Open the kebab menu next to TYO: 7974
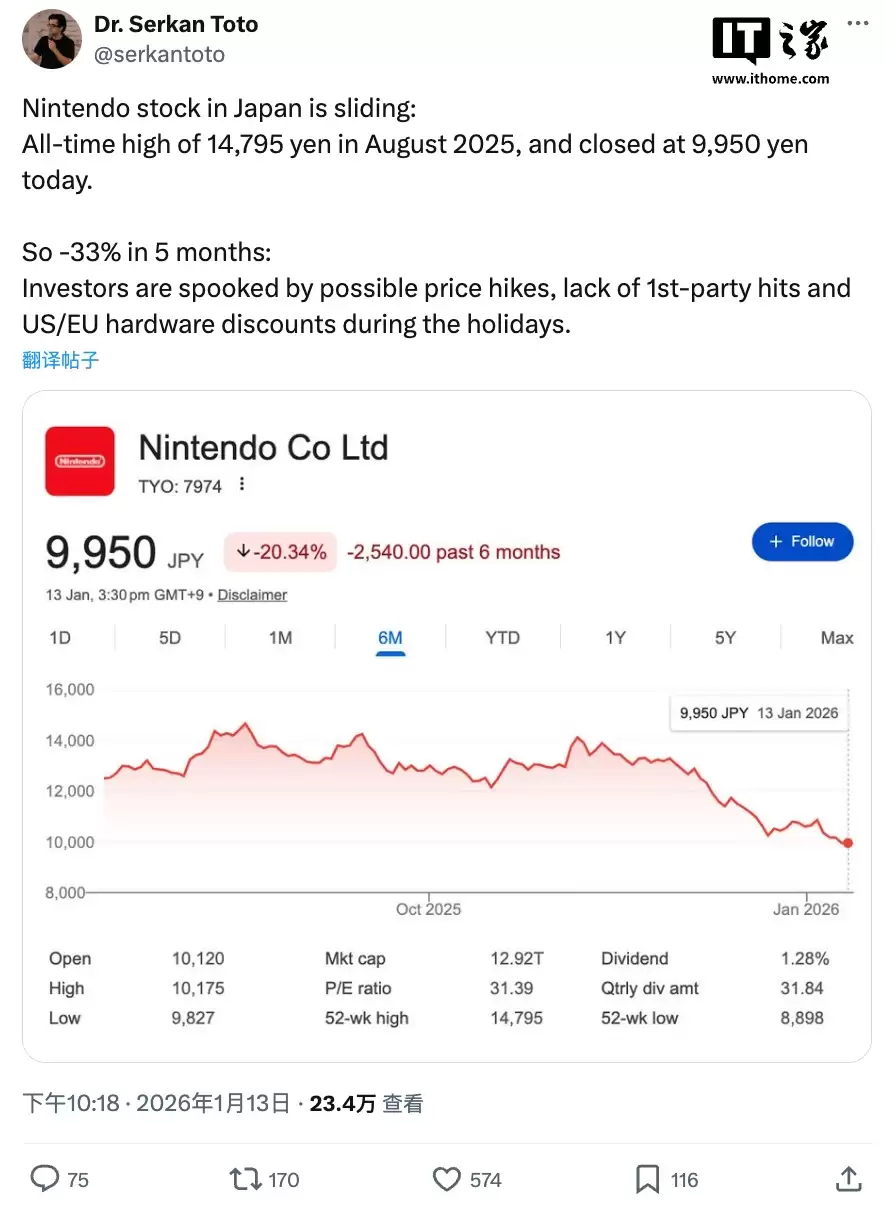The height and width of the screenshot is (1212, 886). click(x=241, y=483)
